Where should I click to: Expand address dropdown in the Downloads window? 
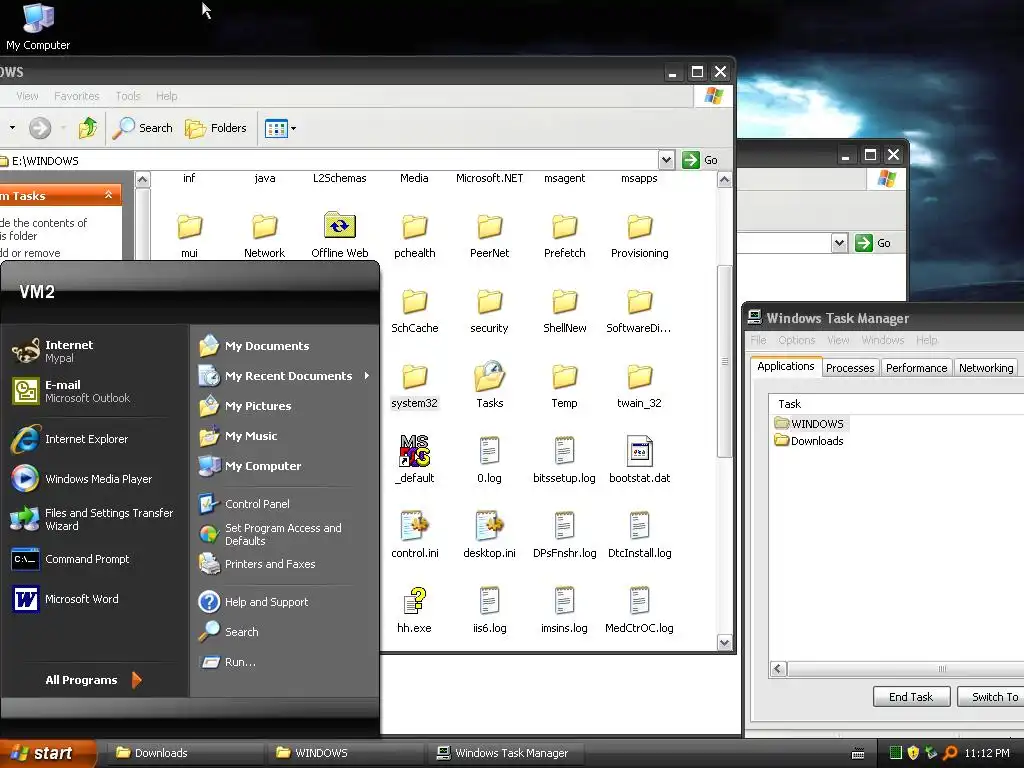[x=839, y=243]
